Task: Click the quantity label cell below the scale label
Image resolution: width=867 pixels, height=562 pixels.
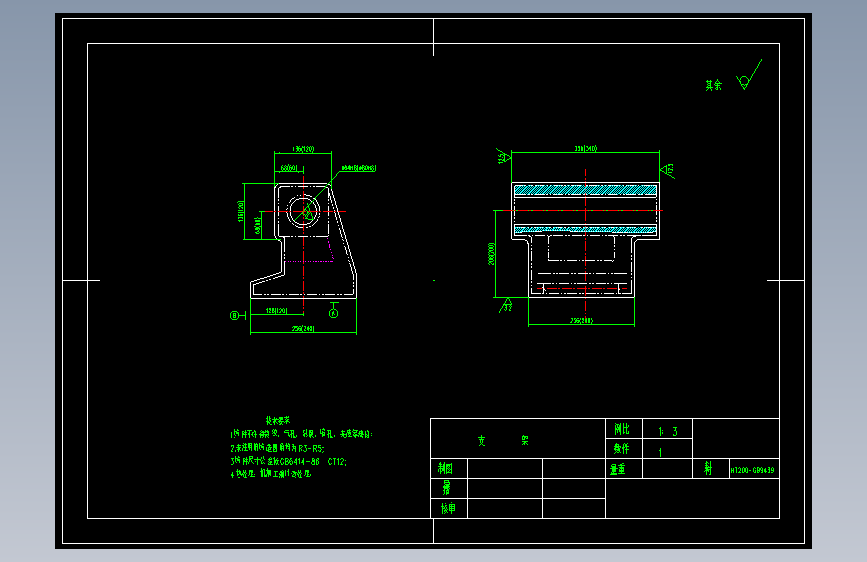Action: click(x=624, y=449)
